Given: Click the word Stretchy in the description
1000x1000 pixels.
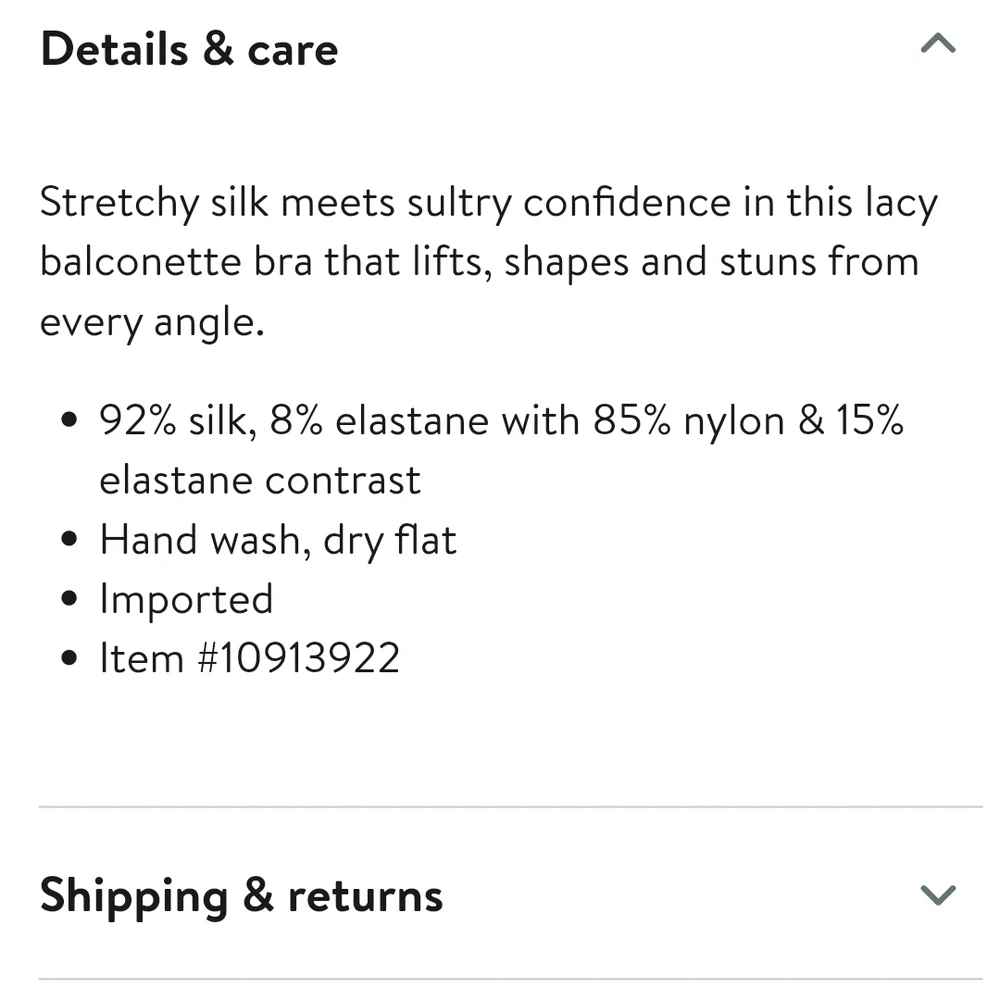Looking at the screenshot, I should point(119,203).
